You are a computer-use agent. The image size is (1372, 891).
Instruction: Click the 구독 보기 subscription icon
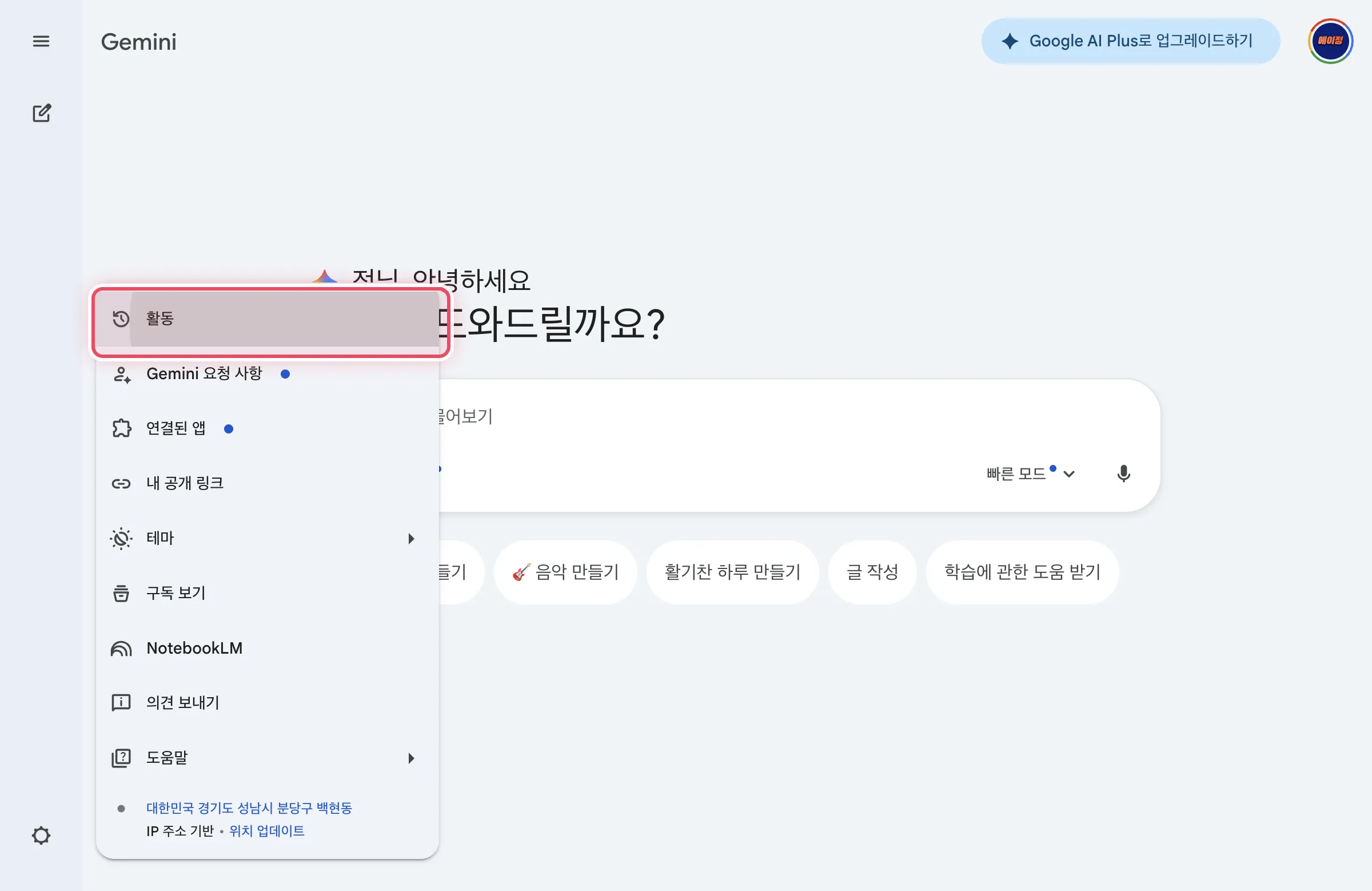(x=121, y=594)
